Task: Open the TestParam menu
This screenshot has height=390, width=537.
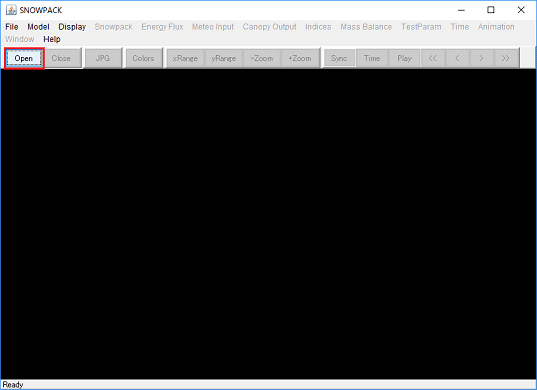Action: pyautogui.click(x=421, y=27)
